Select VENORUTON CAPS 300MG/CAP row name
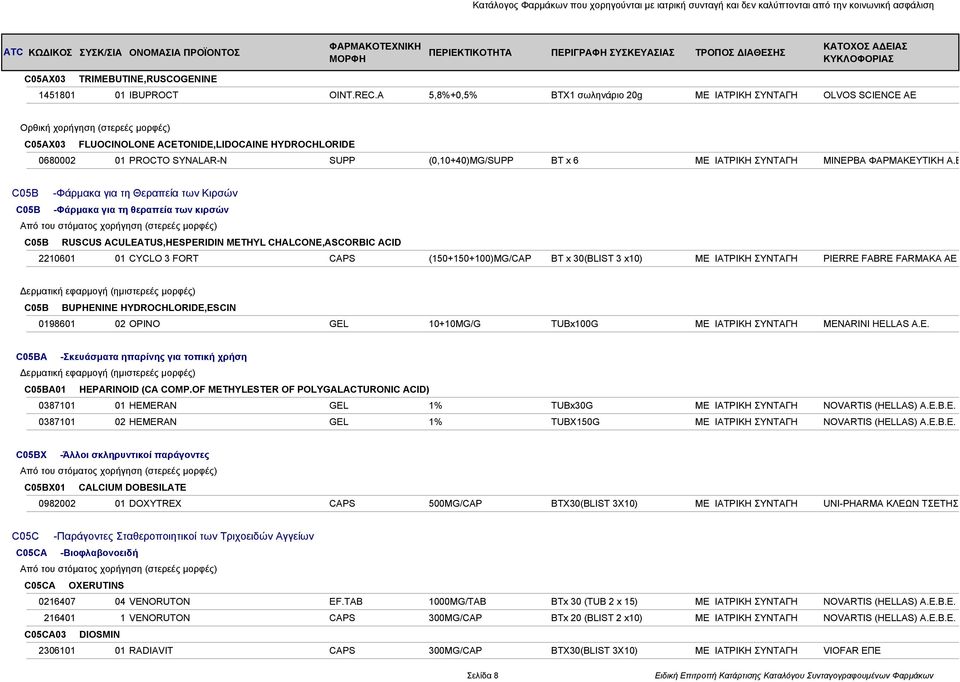The height and width of the screenshot is (682, 960). (159, 618)
